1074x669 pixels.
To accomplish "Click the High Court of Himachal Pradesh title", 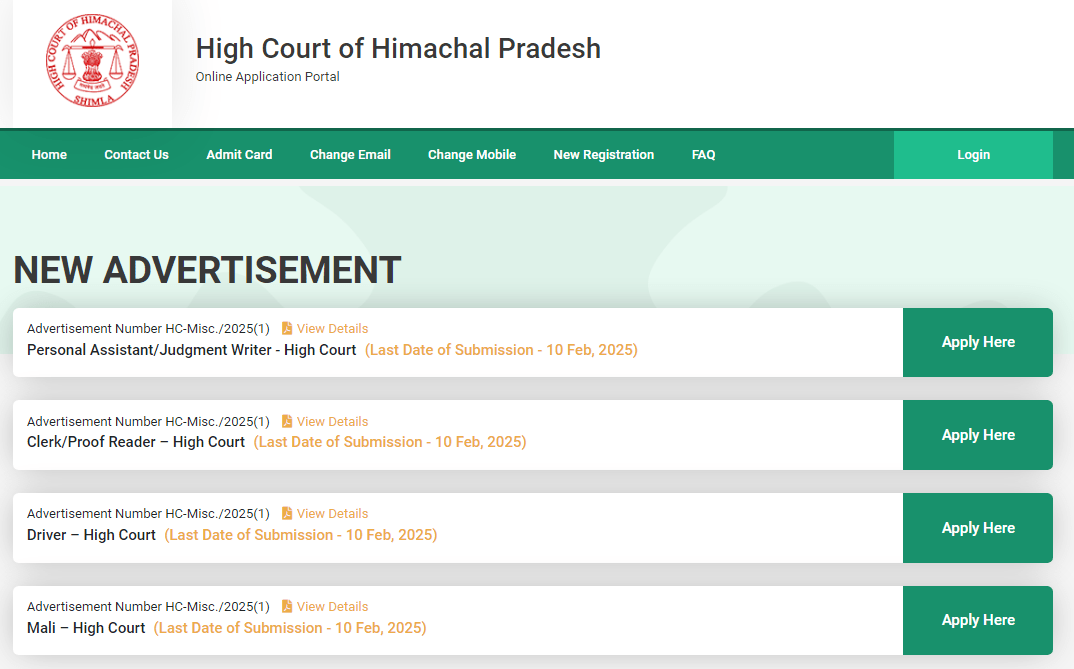I will point(398,49).
